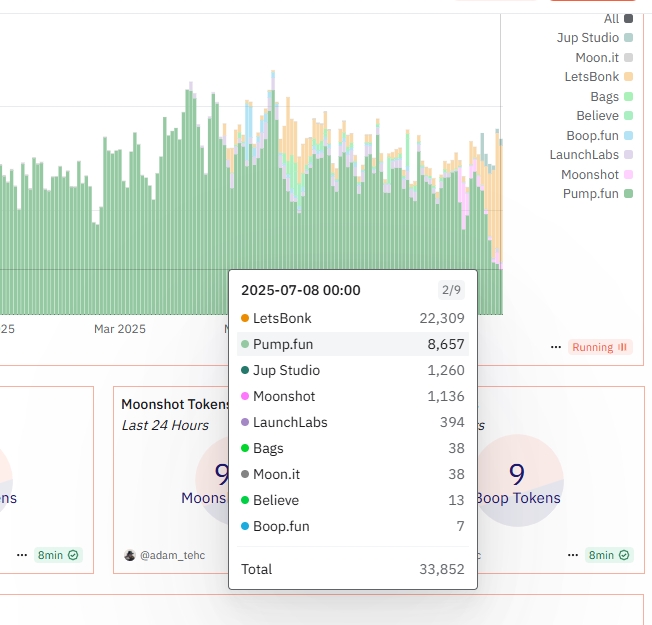Click the Boop Tokens label
Image resolution: width=652 pixels, height=625 pixels.
coord(518,498)
